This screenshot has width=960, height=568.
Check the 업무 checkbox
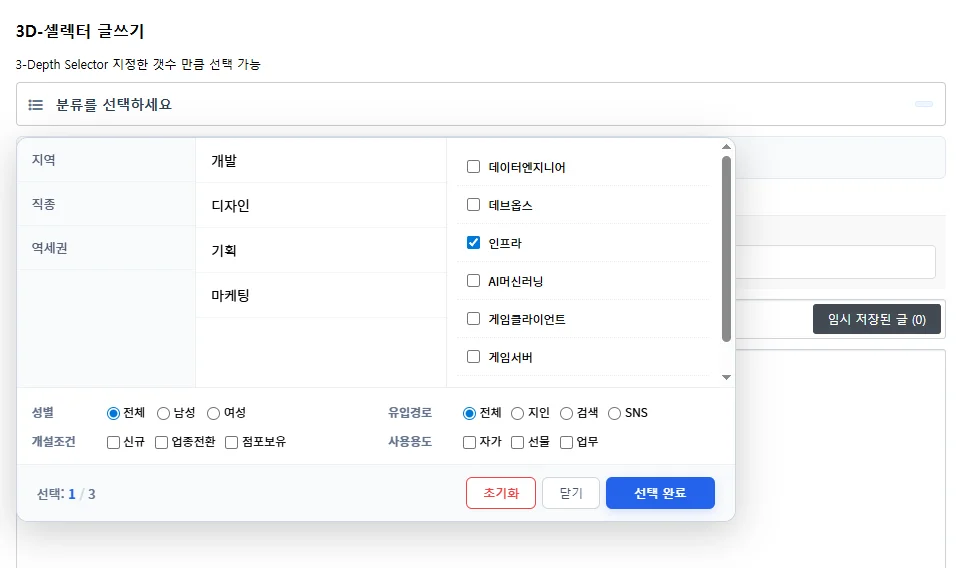tap(566, 442)
